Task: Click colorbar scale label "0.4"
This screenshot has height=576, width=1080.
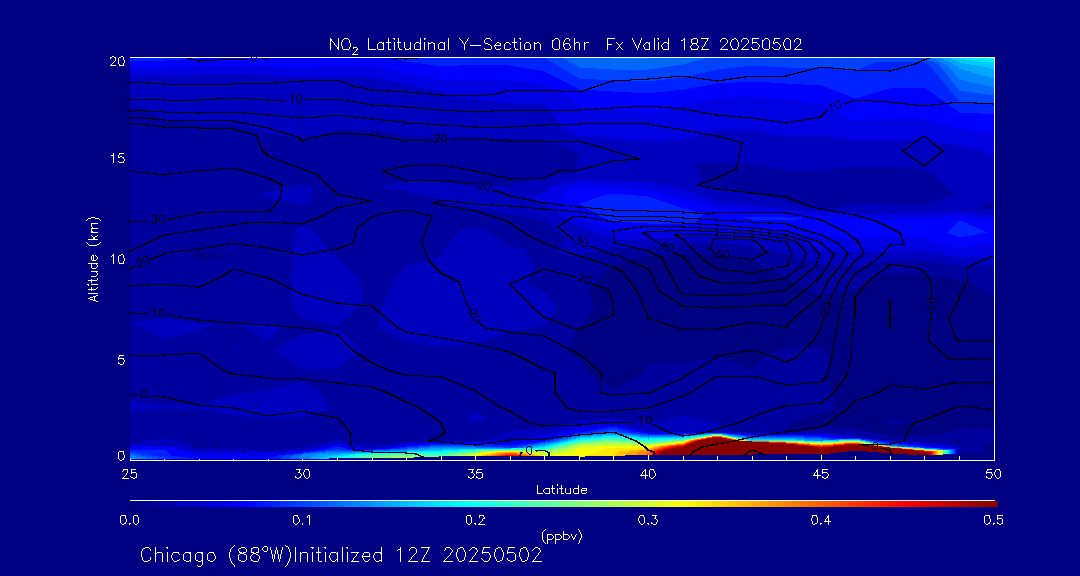Action: 821,520
